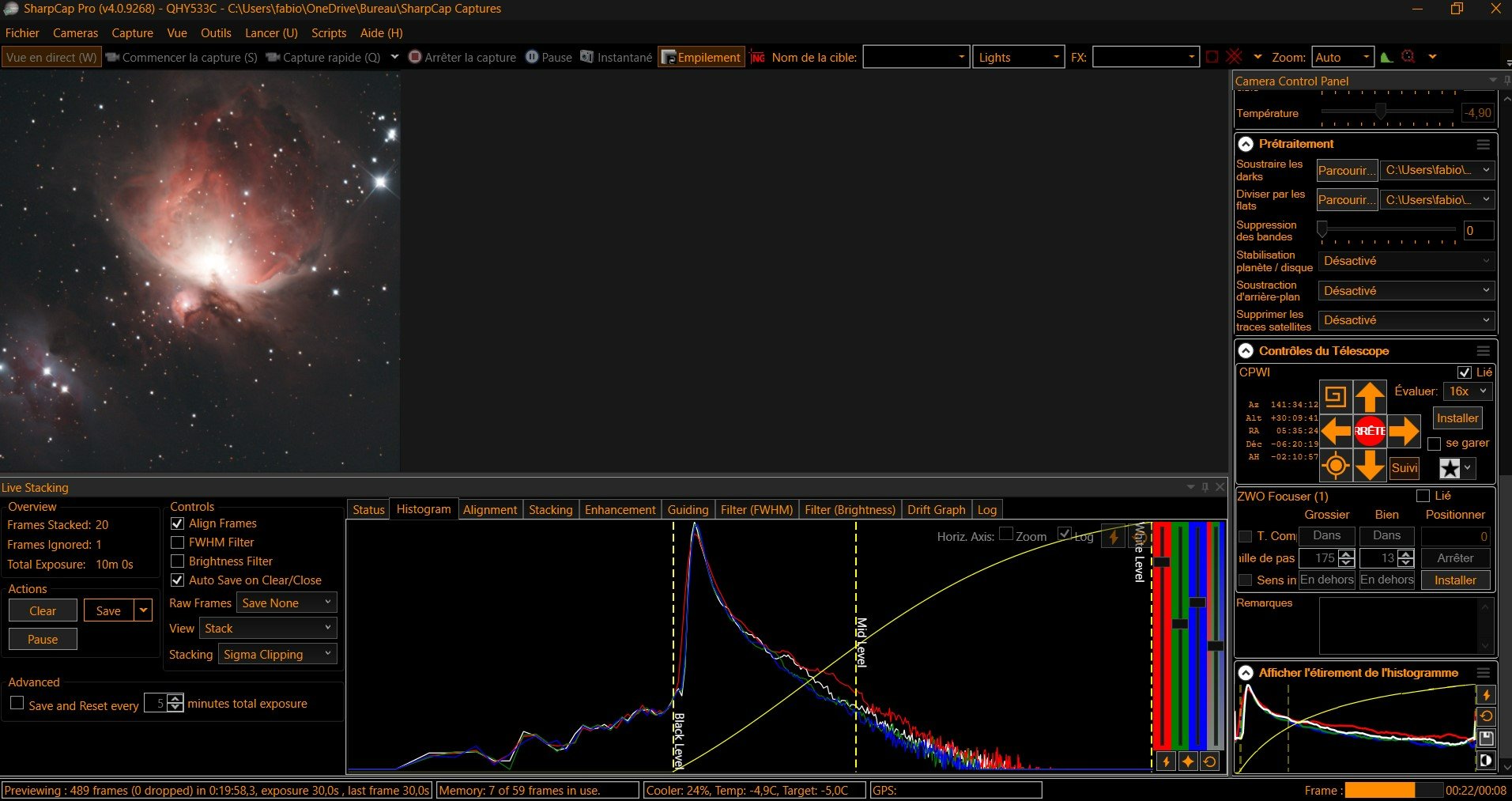The height and width of the screenshot is (801, 1512).
Task: Move the telescope right with the right arrow
Action: tap(1404, 431)
